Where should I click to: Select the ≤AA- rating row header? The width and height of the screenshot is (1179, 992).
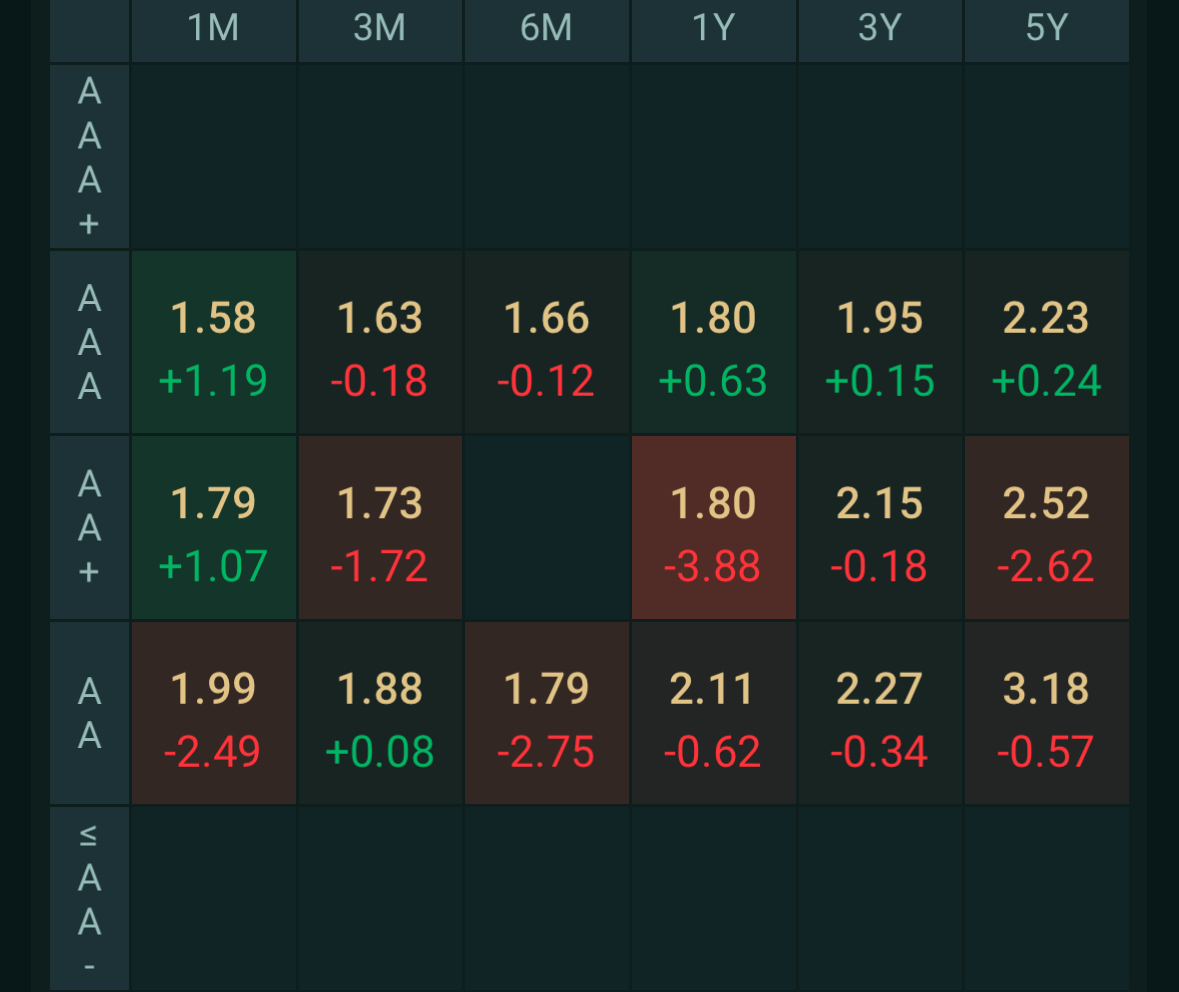tap(90, 898)
